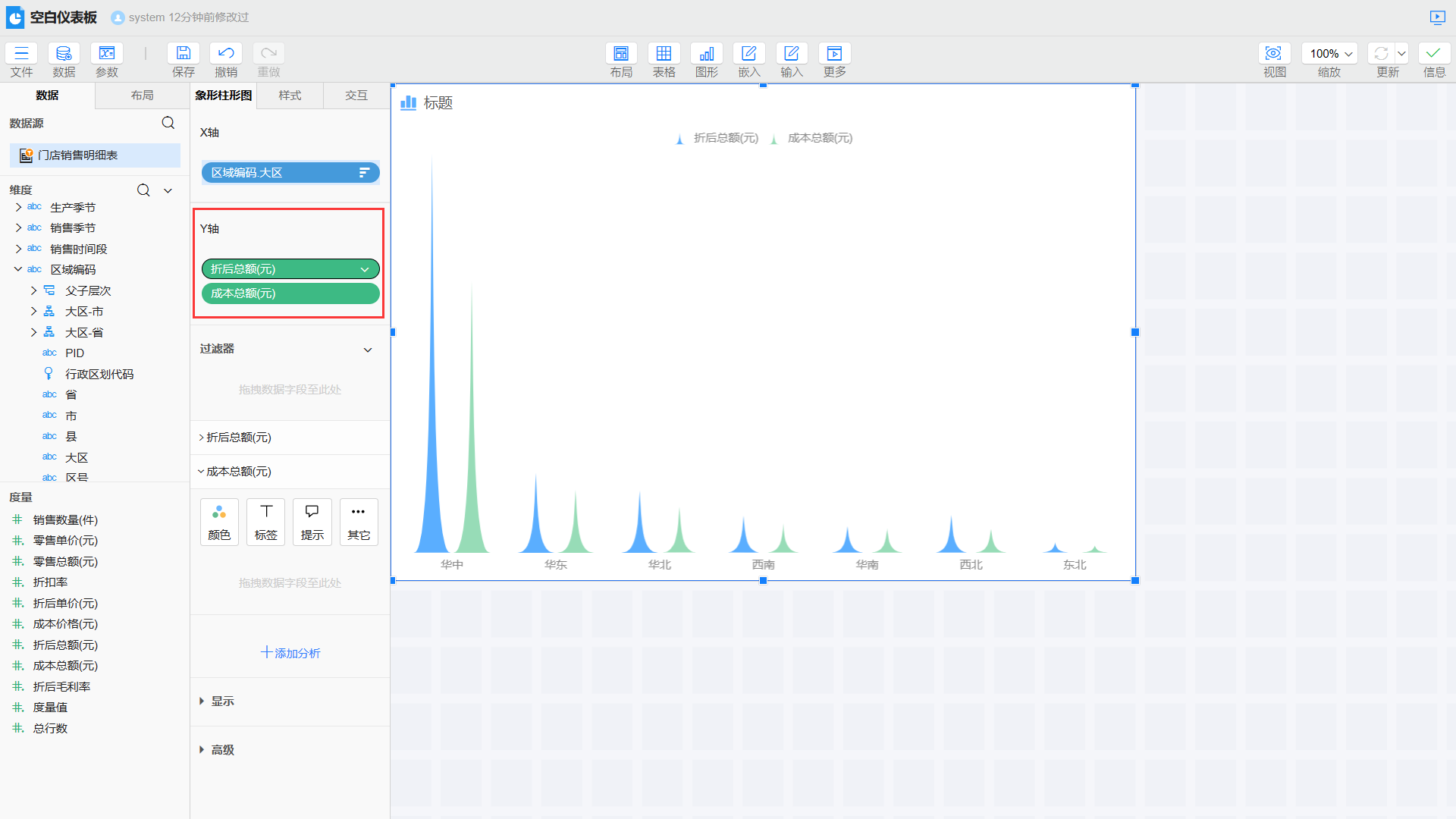
Task: Open the 100% zoom level dropdown
Action: click(x=1330, y=54)
